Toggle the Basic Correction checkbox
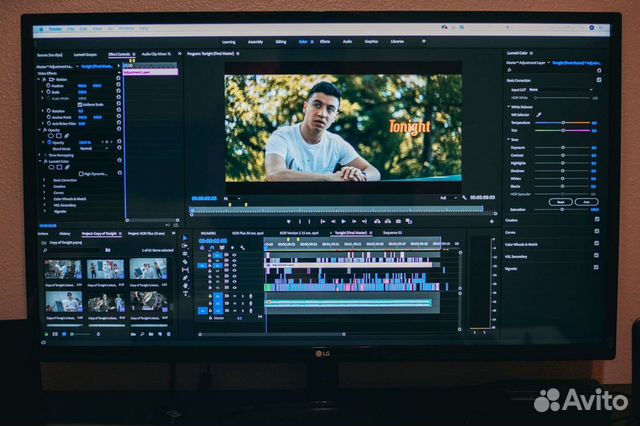This screenshot has height=426, width=640. click(597, 80)
